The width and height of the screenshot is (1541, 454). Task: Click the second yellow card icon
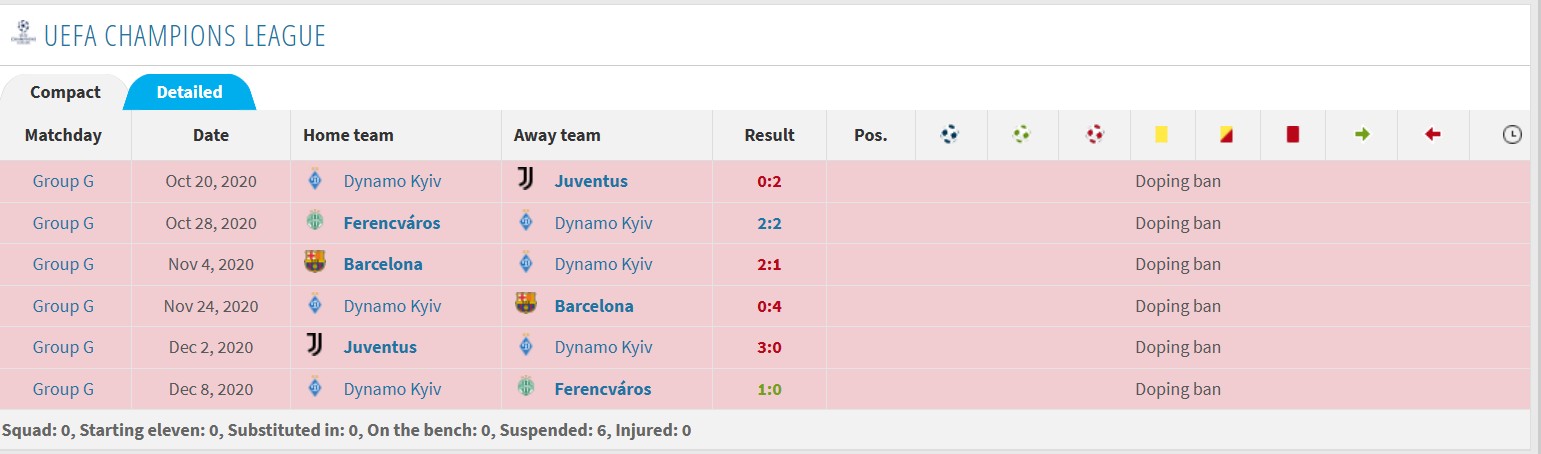[1226, 134]
